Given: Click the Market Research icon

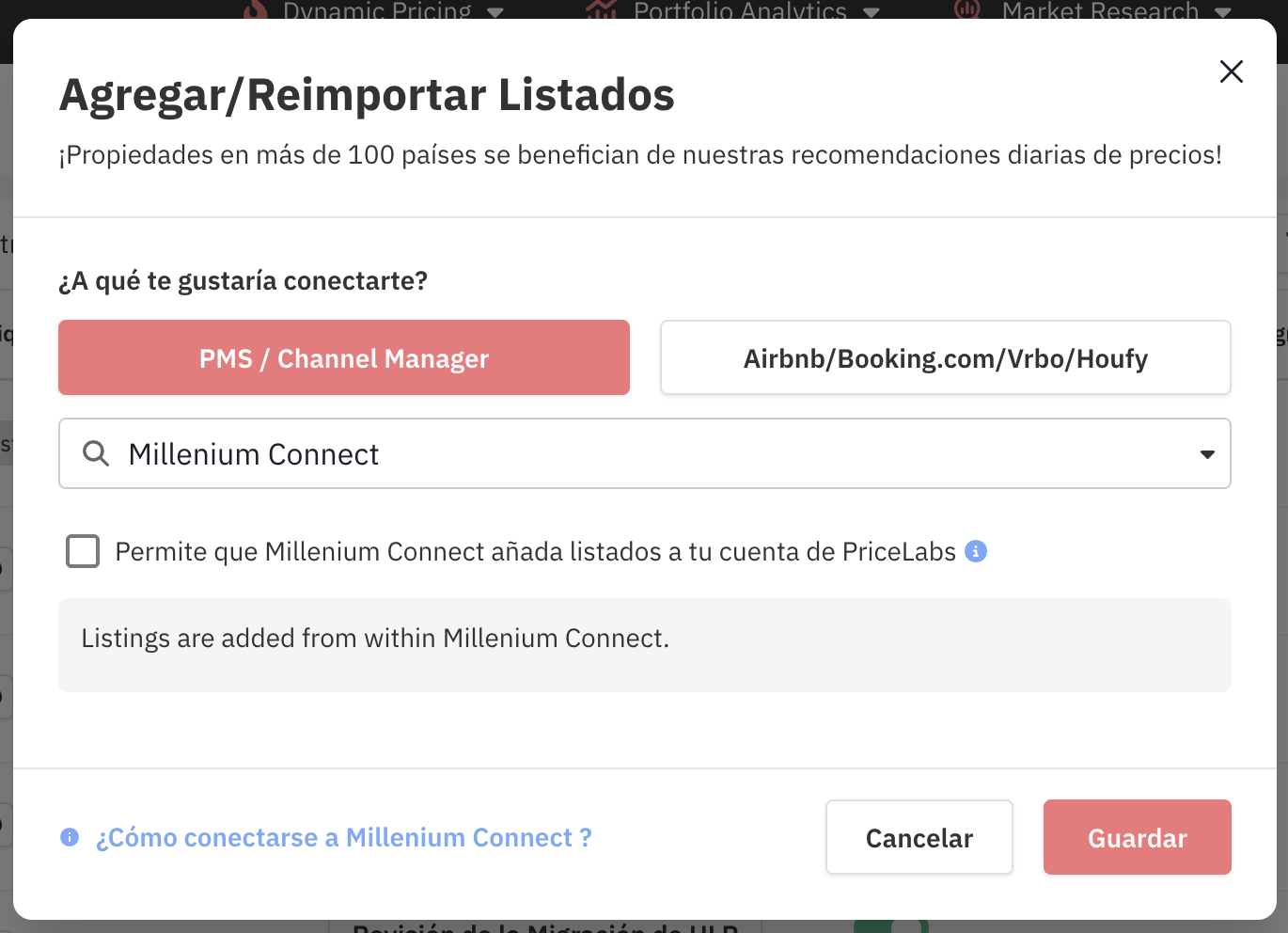Looking at the screenshot, I should pos(967,10).
